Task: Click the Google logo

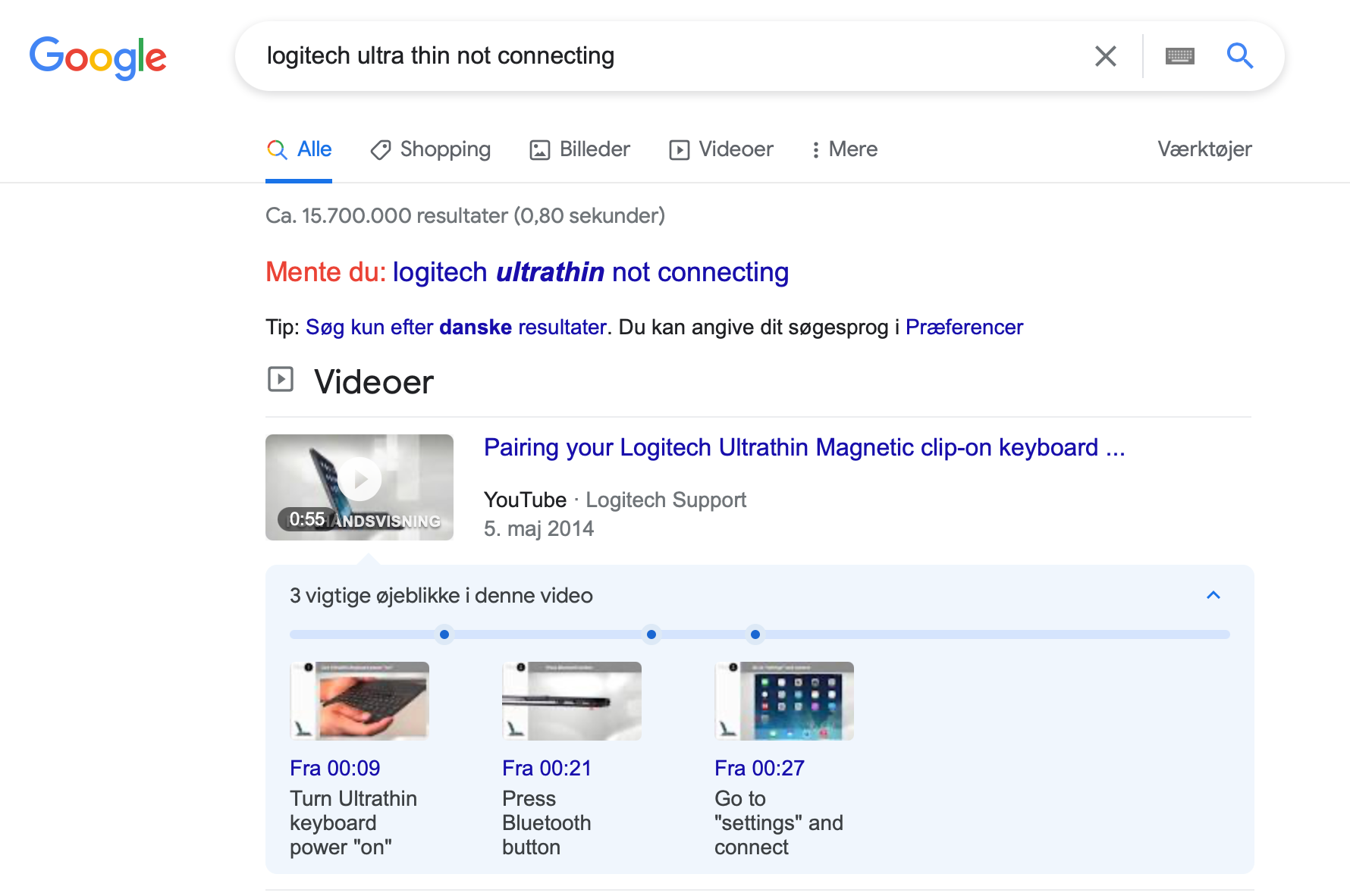Action: click(x=98, y=57)
